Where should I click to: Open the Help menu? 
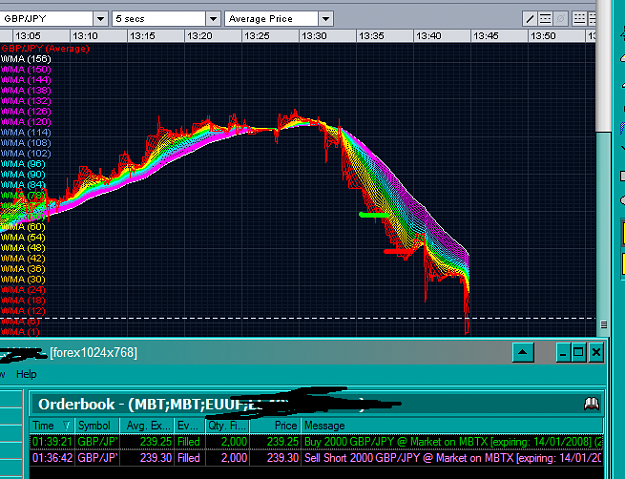coord(26,374)
